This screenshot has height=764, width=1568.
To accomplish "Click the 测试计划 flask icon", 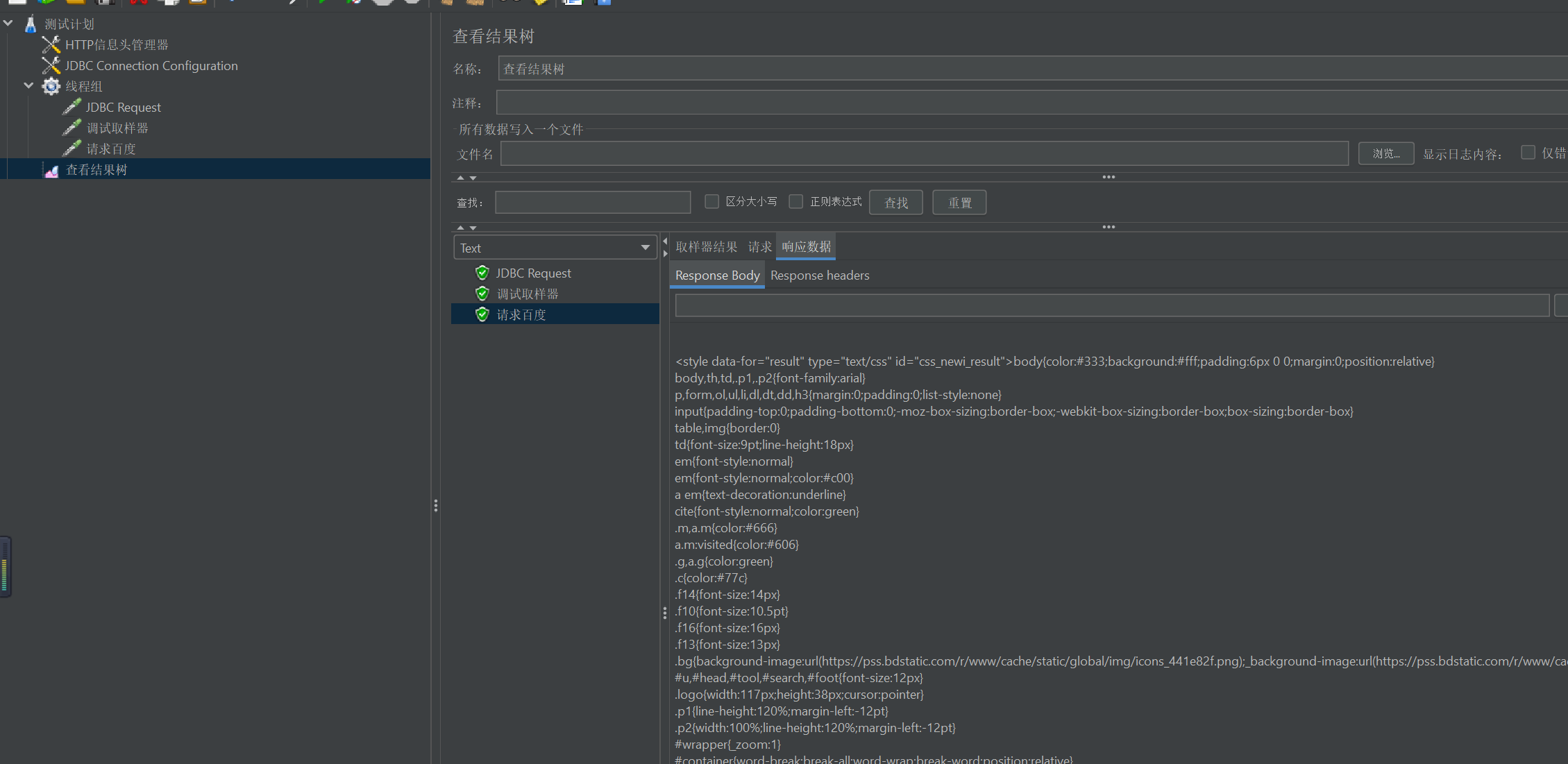I will point(30,24).
